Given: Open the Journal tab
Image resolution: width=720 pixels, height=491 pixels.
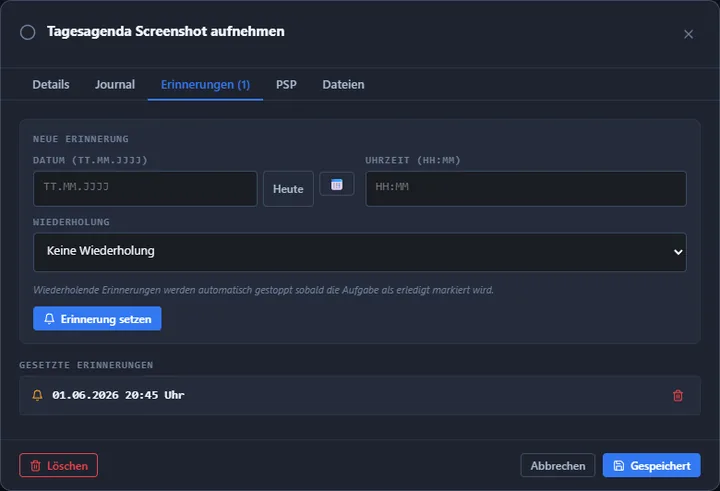Looking at the screenshot, I should 115,85.
